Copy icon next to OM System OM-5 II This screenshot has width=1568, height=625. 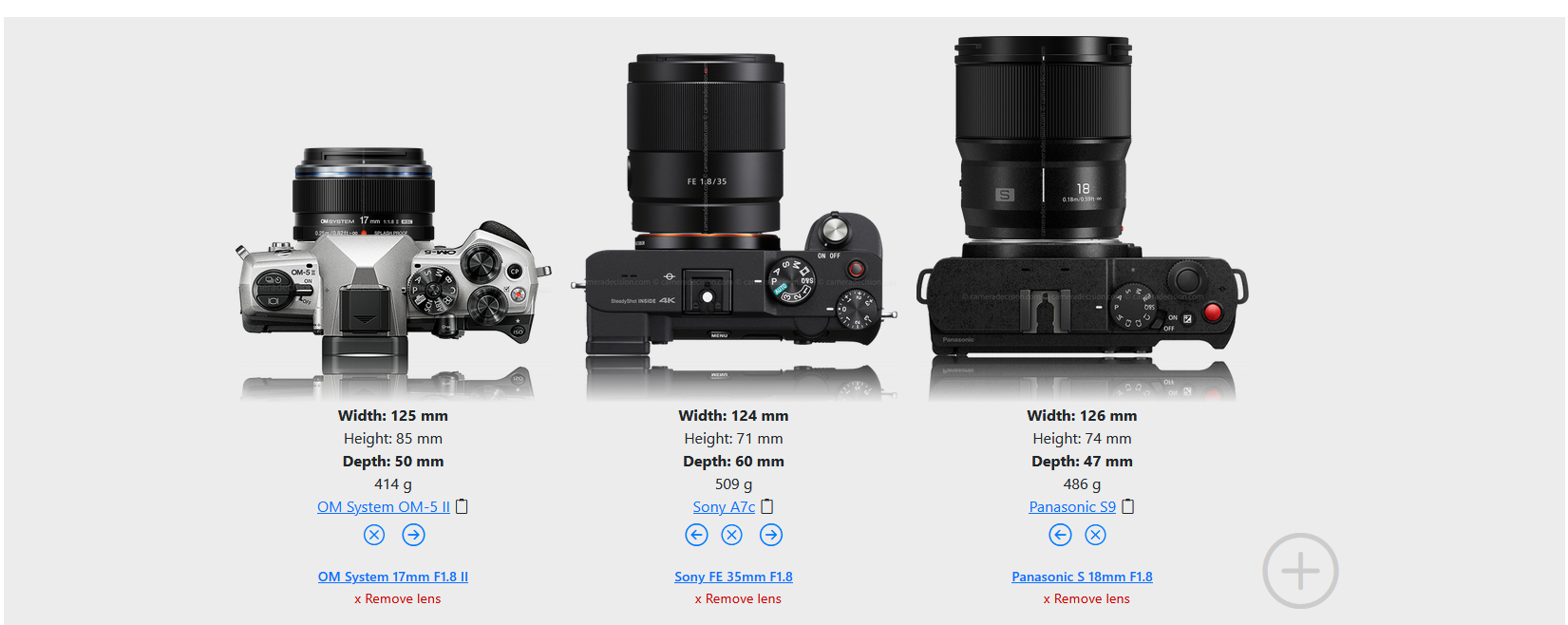click(x=462, y=506)
